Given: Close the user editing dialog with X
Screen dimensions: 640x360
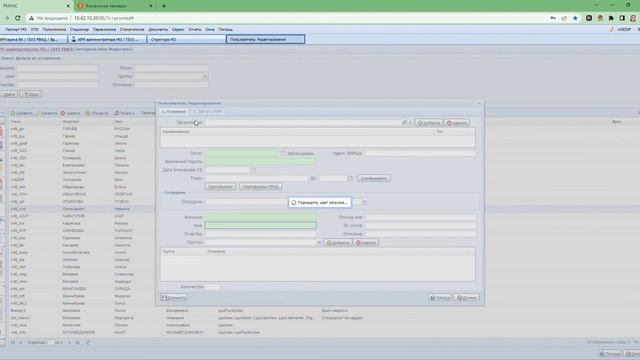Looking at the screenshot, I should 479,103.
